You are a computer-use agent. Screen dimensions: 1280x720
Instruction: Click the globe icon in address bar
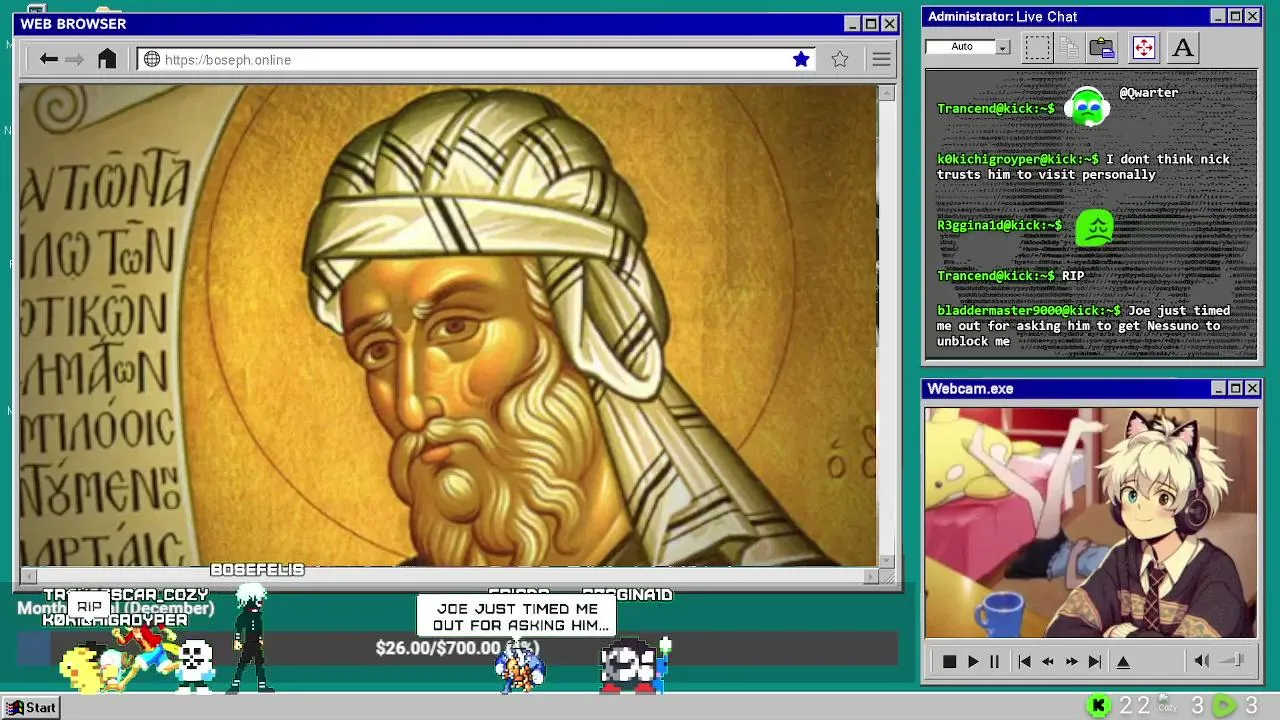point(152,59)
